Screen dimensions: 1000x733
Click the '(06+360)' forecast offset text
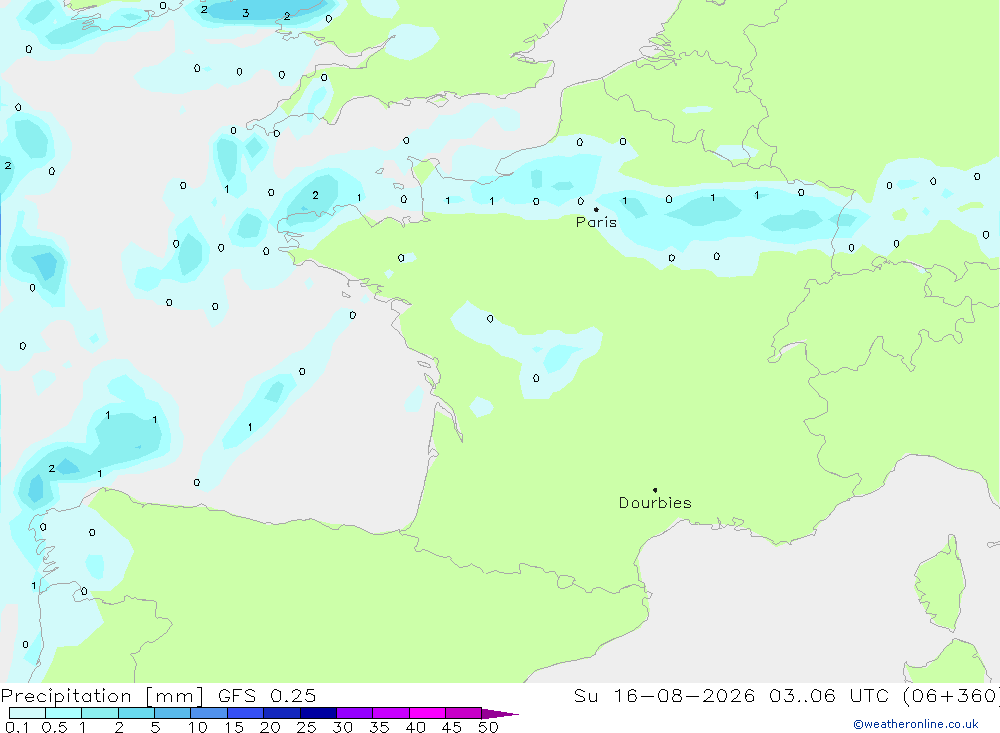coord(950,695)
